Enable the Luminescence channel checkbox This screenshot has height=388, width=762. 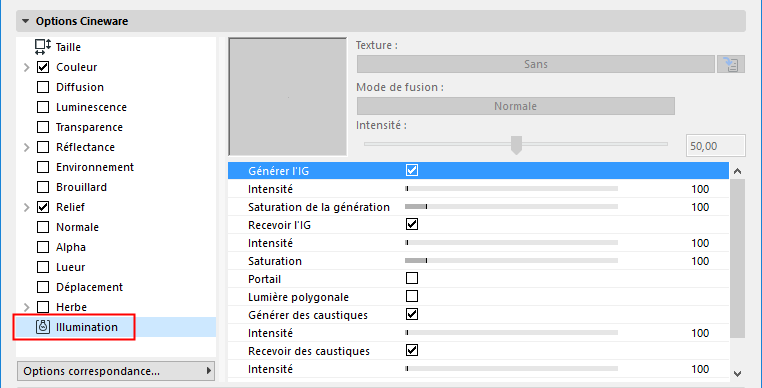coord(43,107)
